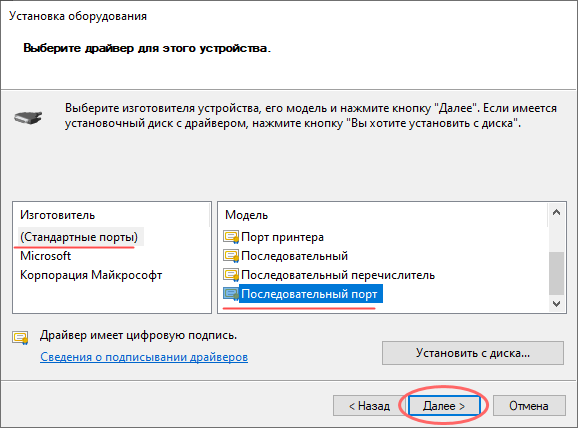Click the hardware device icon near the instructions
The height and width of the screenshot is (428, 578).
[x=28, y=118]
